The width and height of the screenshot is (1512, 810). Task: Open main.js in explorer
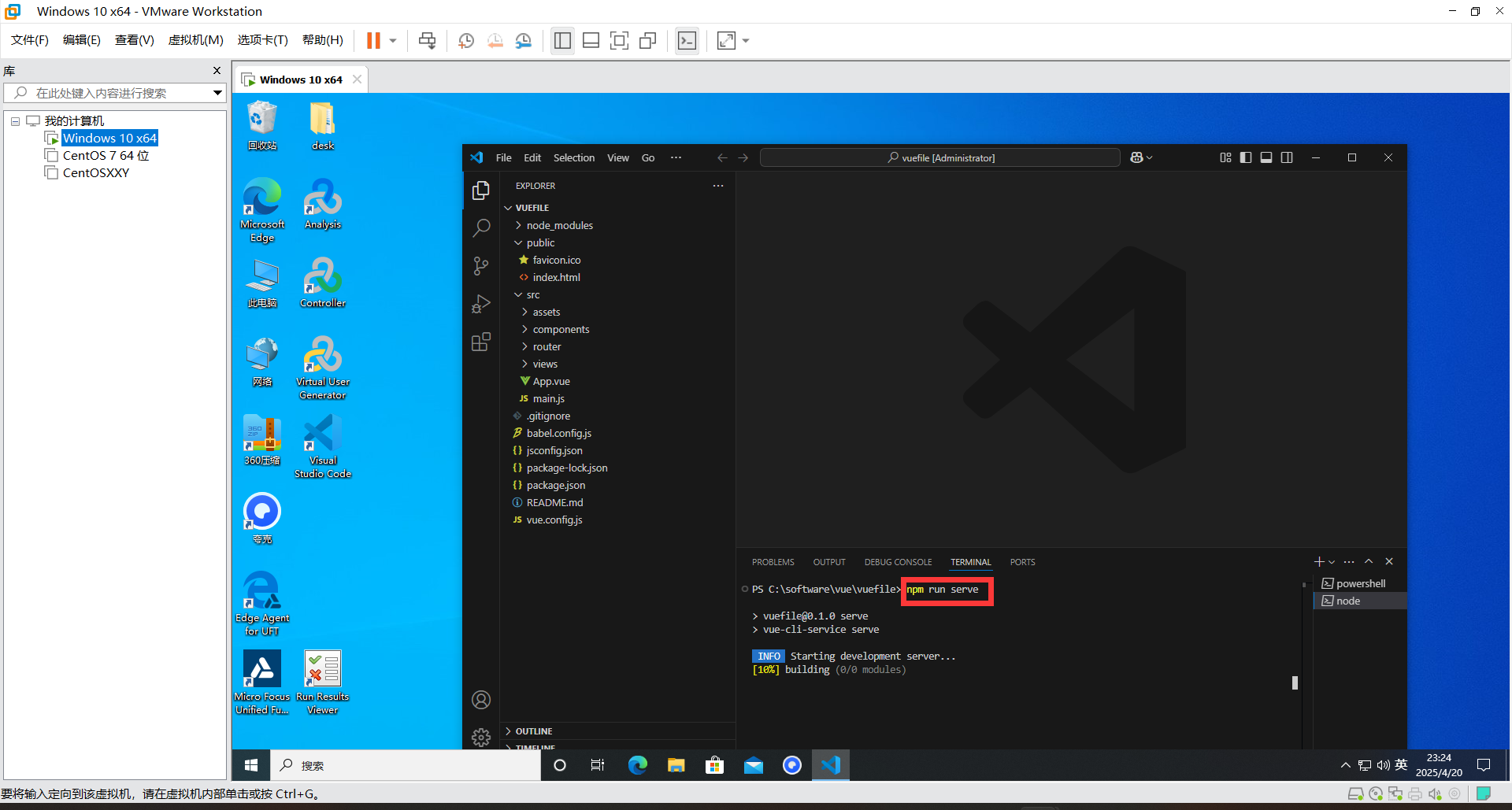pos(617,398)
